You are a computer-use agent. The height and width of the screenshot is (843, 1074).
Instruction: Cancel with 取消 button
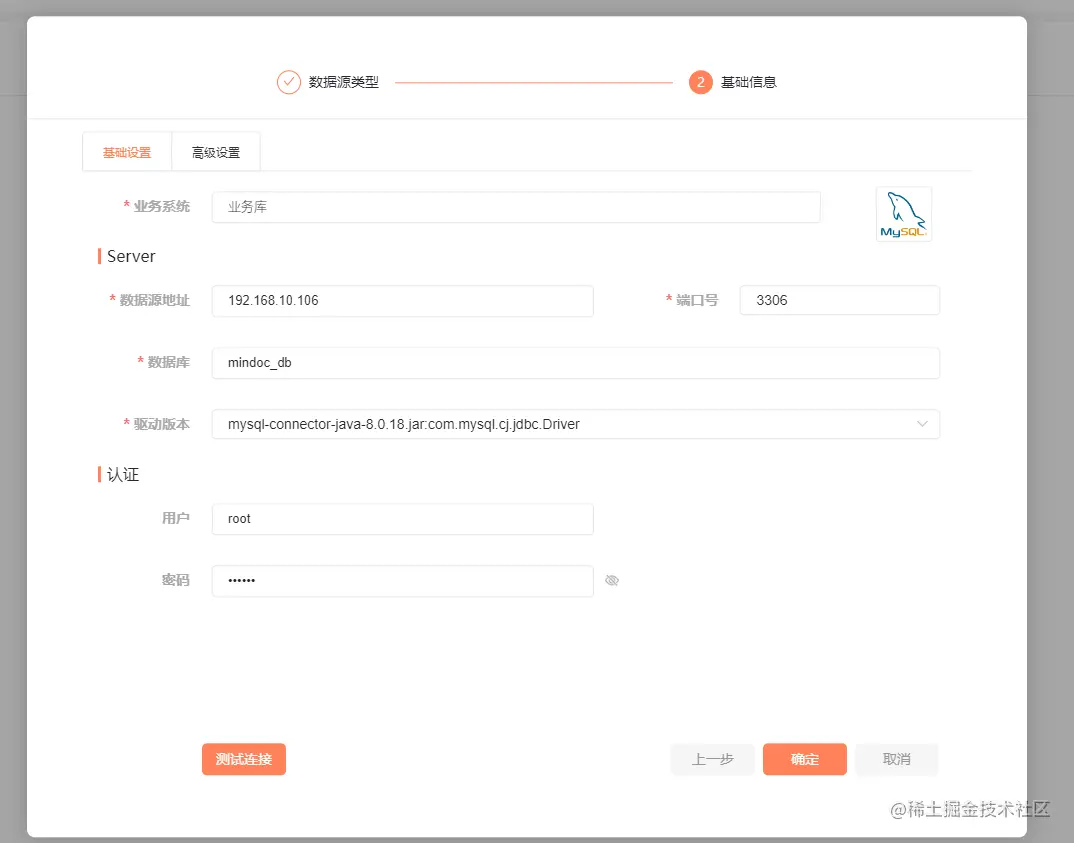pyautogui.click(x=897, y=759)
